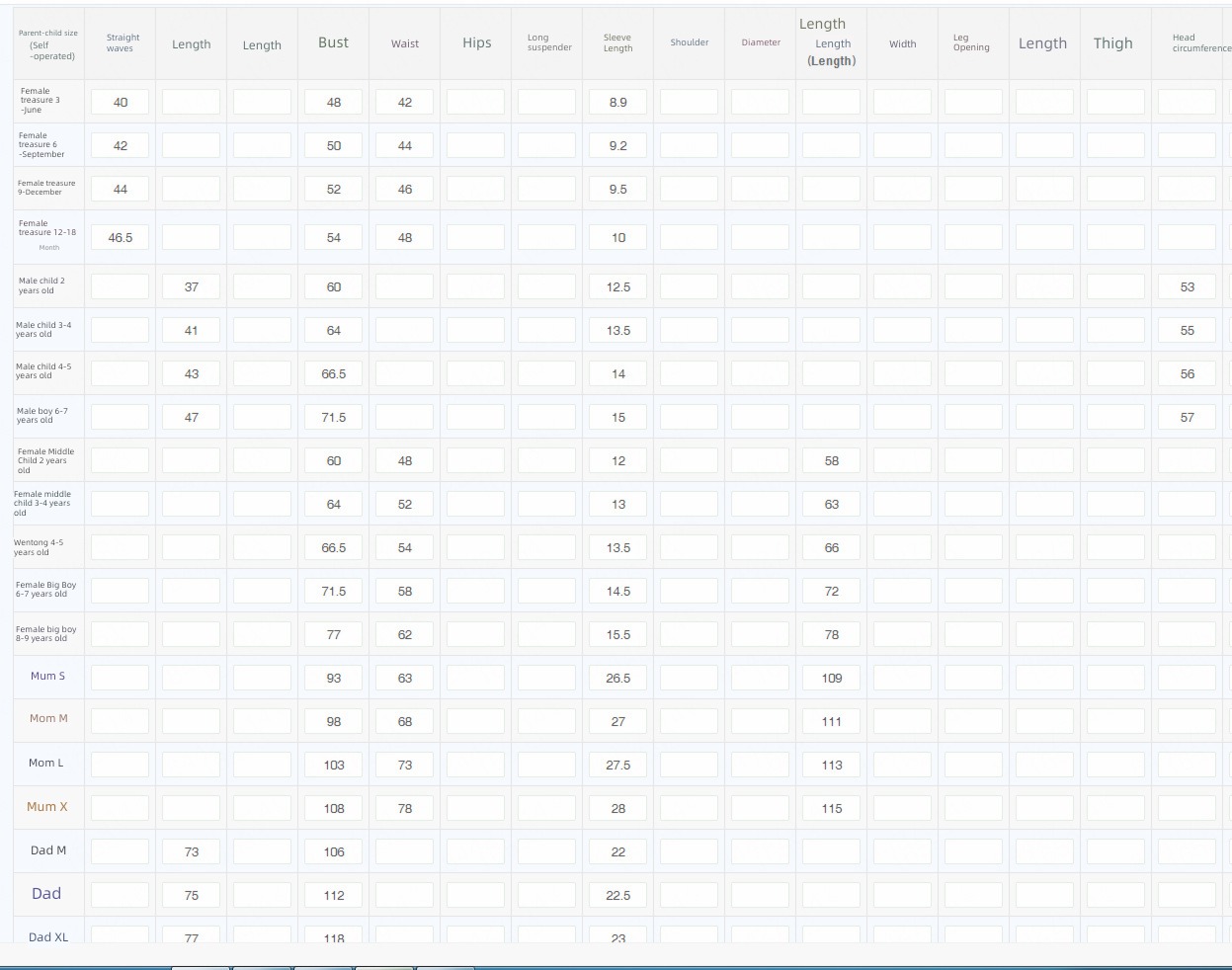Click Sleeve Length value 9.5 in Female treasure 9-December row

(x=618, y=189)
